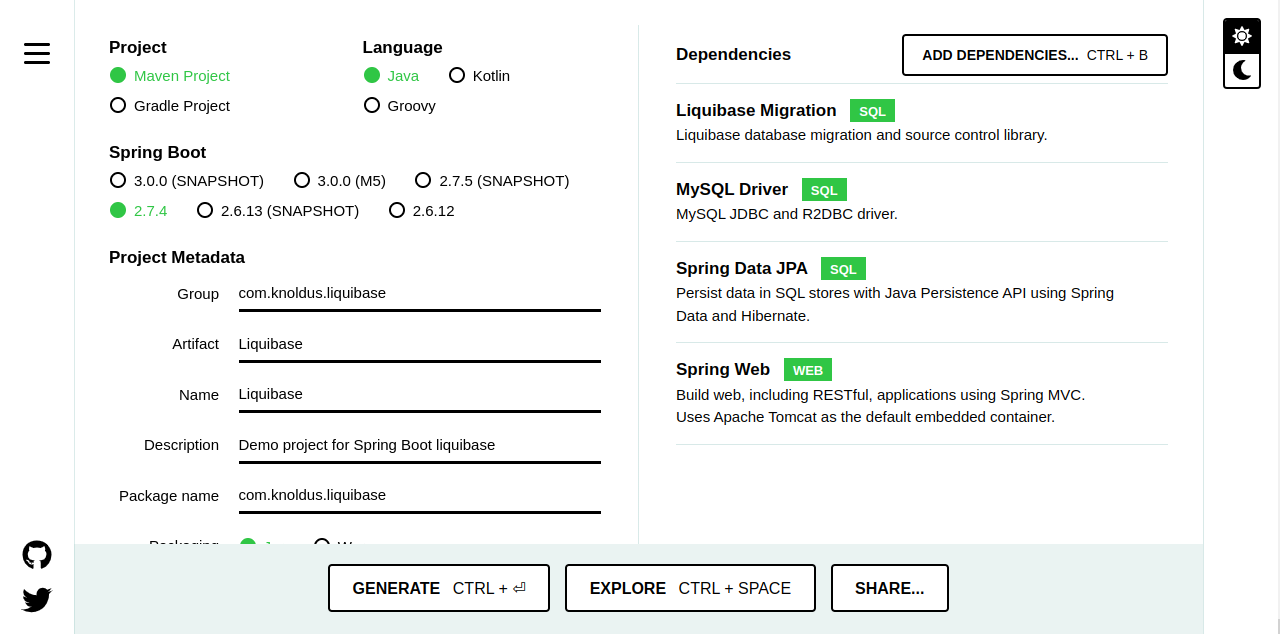Click the Add Dependencies button

pyautogui.click(x=1034, y=55)
